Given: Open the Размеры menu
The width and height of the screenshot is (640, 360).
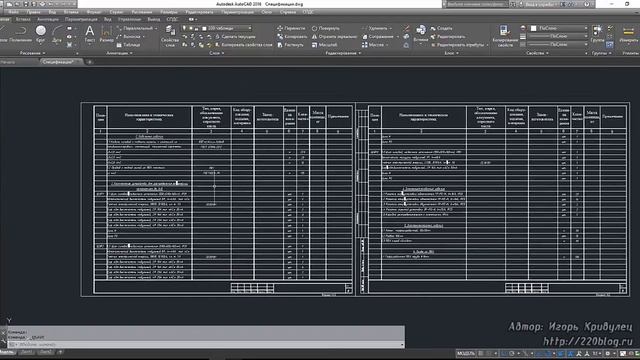Looking at the screenshot, I should [x=169, y=12].
